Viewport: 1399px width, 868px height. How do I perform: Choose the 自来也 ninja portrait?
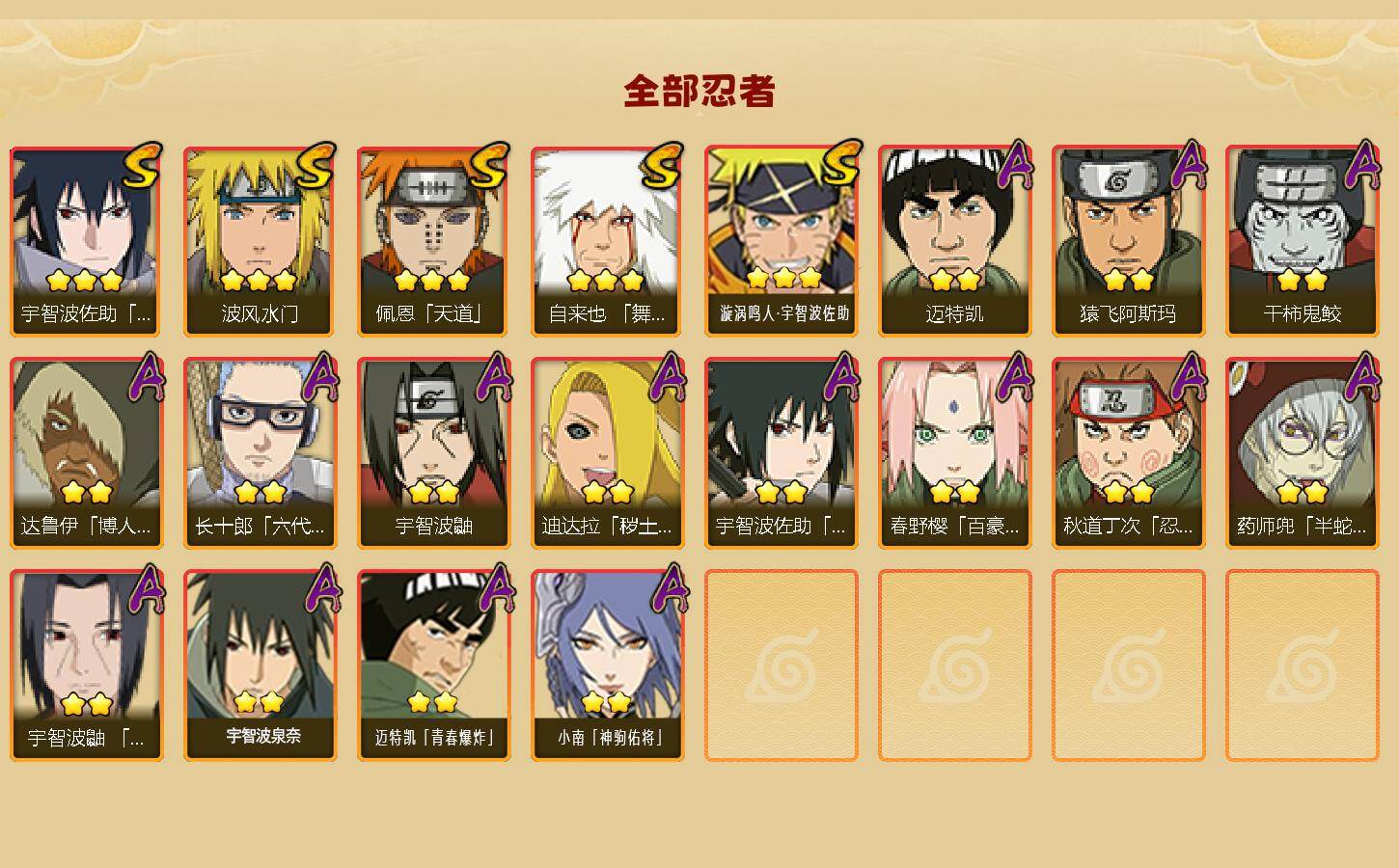pos(607,241)
